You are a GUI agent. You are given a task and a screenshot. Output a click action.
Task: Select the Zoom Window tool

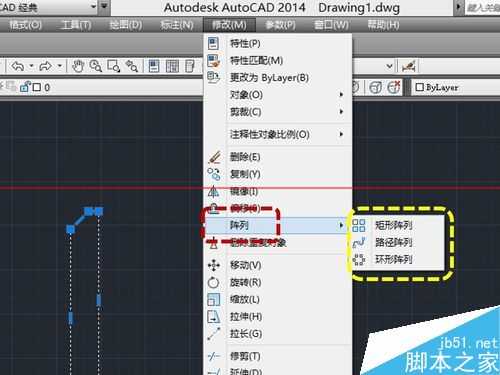pyautogui.click(x=114, y=66)
